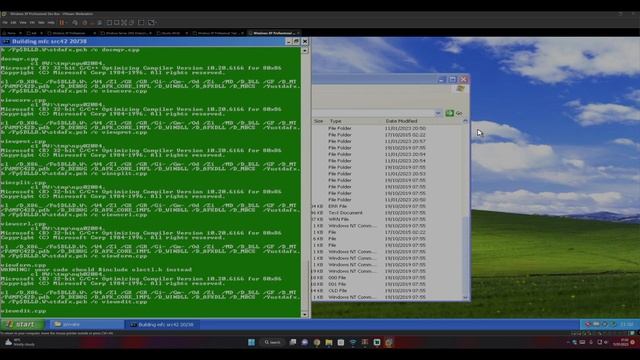
Task: Click the XP system tray red shield icon
Action: point(588,324)
